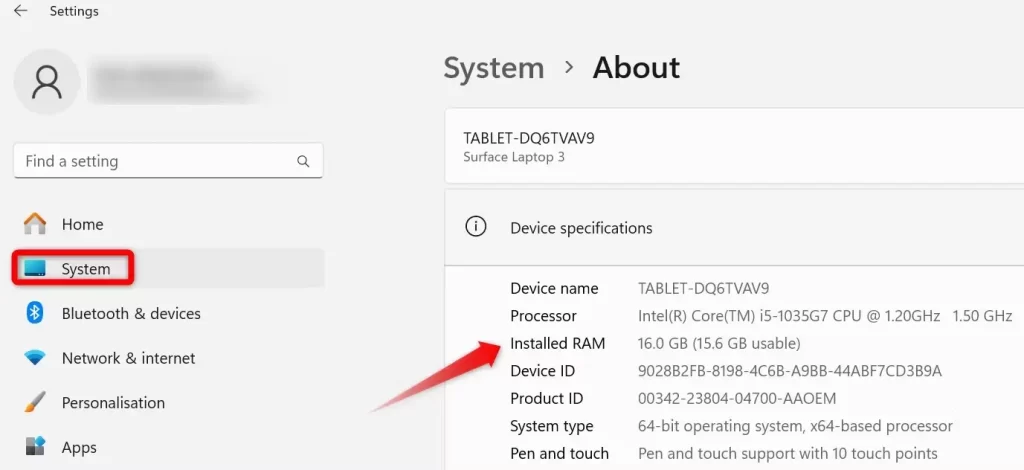This screenshot has height=470, width=1024.
Task: Select System in the sidebar
Action: [x=168, y=268]
